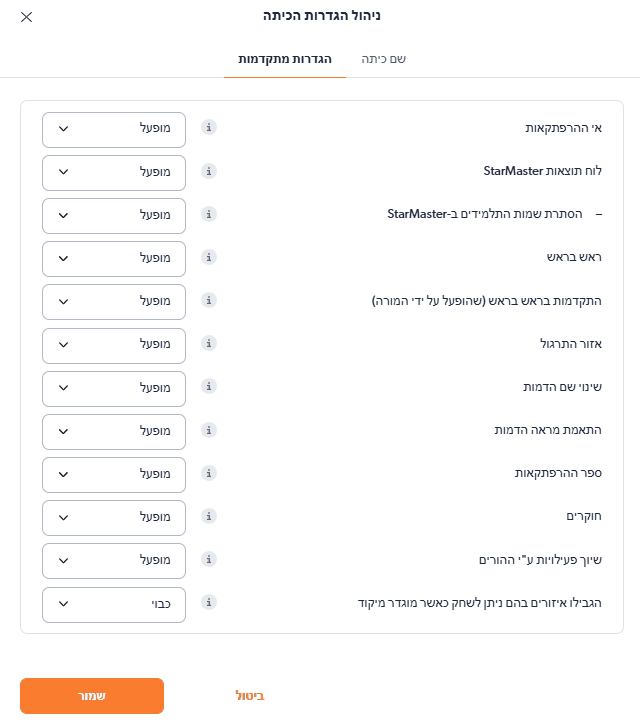This screenshot has width=640, height=727.
Task: Open the אי ההרפתקאות dropdown
Action: (114, 128)
